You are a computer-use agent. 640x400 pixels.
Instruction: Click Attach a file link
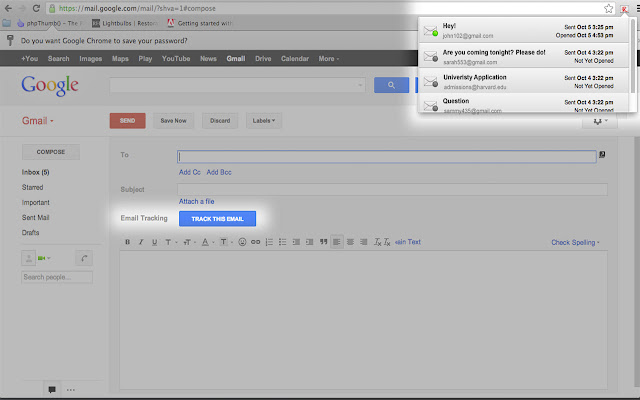(196, 201)
